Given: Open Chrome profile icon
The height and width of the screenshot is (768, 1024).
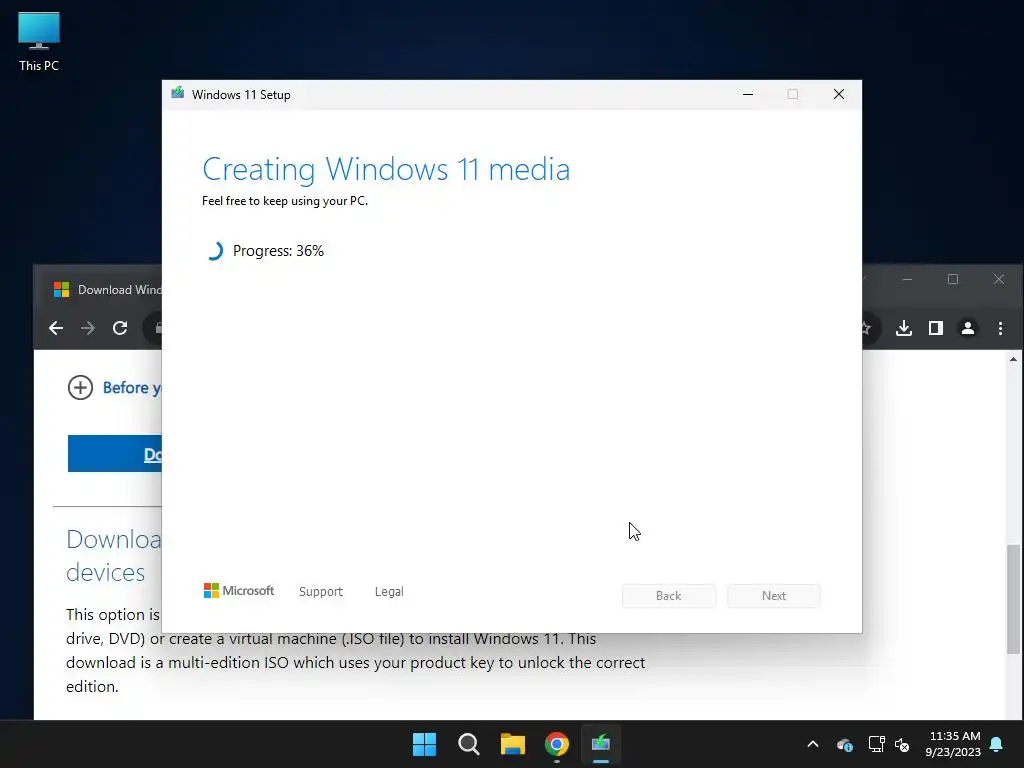Looking at the screenshot, I should (968, 328).
